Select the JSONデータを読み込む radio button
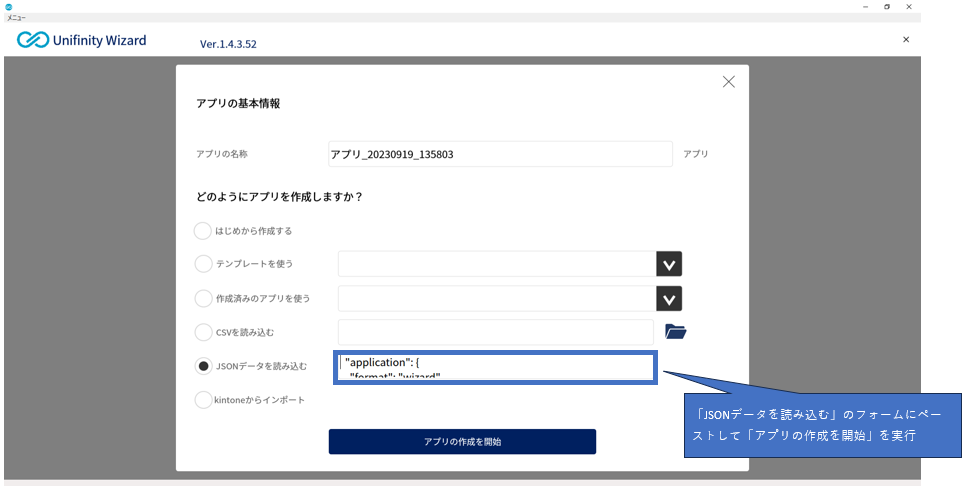This screenshot has width=966, height=486. (x=203, y=366)
